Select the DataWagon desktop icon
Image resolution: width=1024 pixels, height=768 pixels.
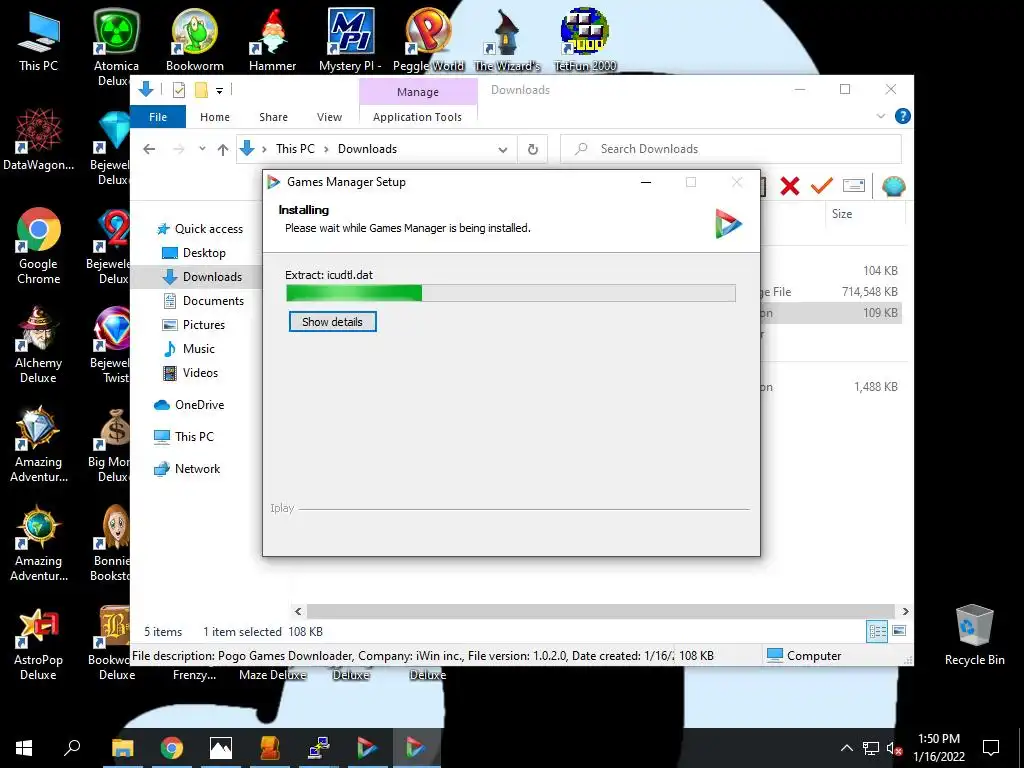click(39, 140)
